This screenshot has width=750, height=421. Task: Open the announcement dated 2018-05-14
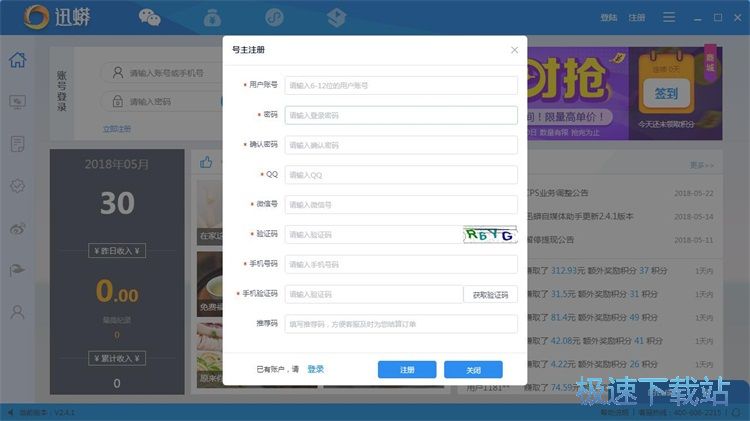619,216
